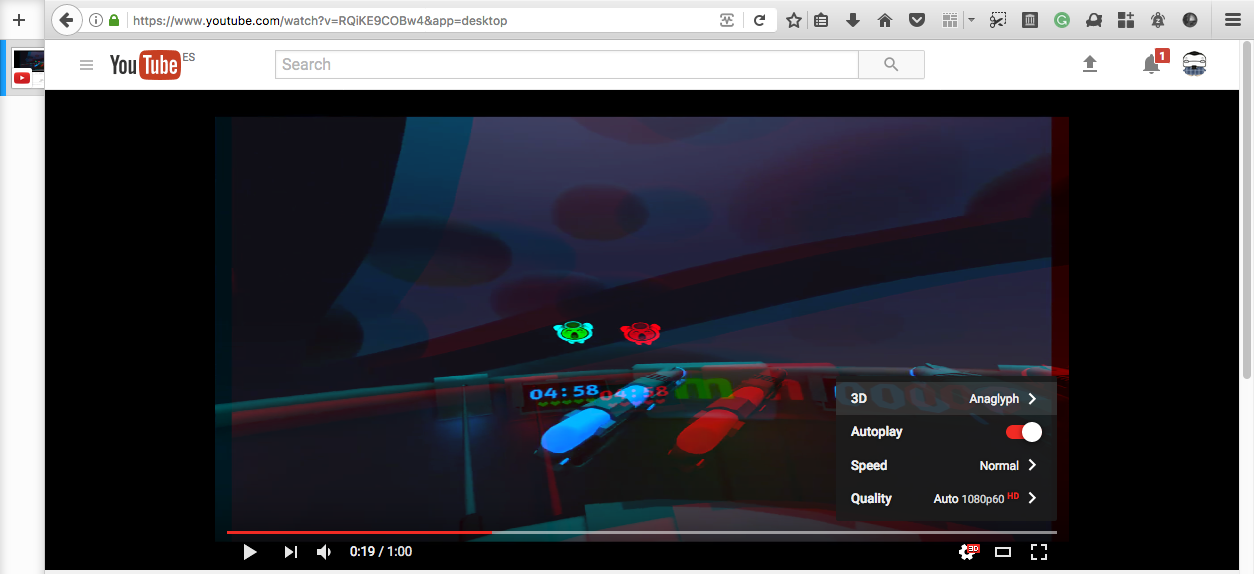Screen dimensions: 1254x574
Task: Click the YouTube upload arrow icon
Action: pyautogui.click(x=1090, y=64)
